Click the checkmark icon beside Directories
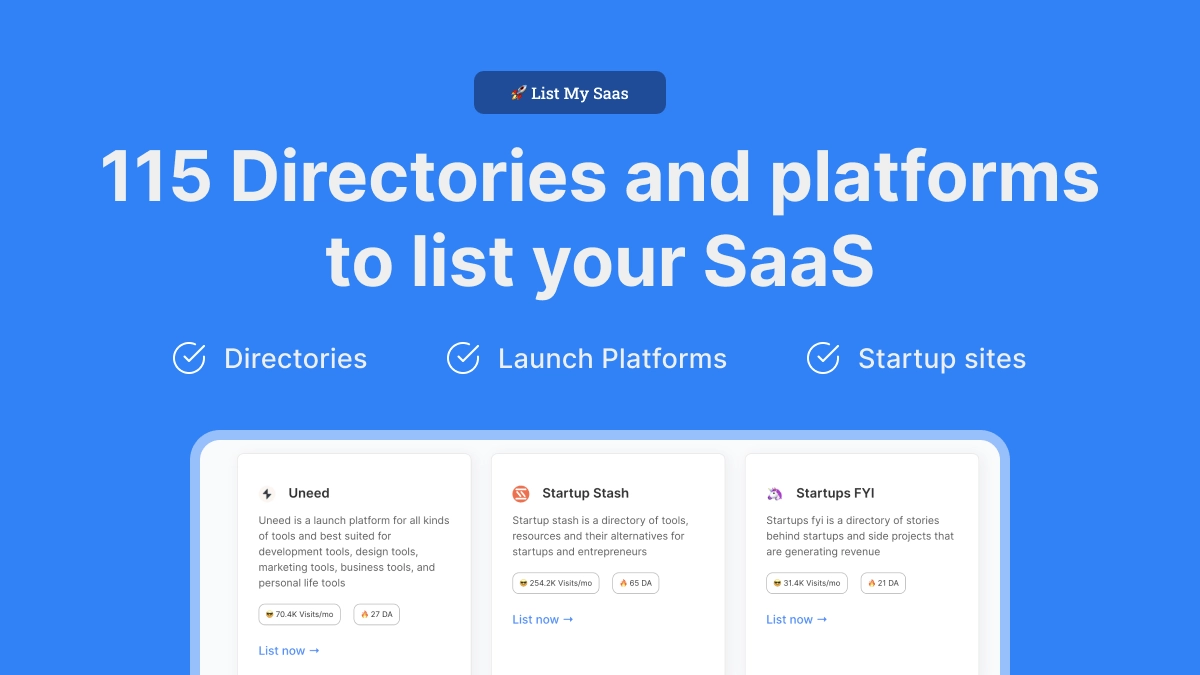This screenshot has width=1200, height=675. (x=189, y=358)
